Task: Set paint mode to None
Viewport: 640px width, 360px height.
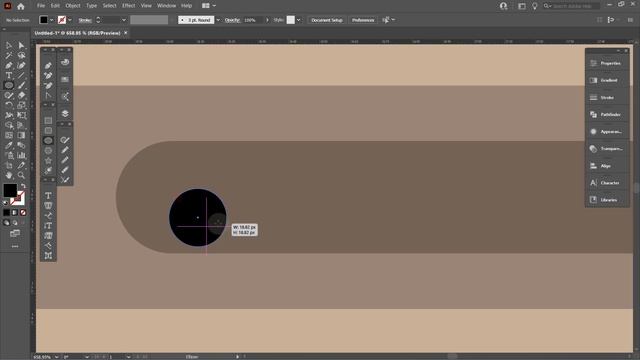Action: coord(23,213)
